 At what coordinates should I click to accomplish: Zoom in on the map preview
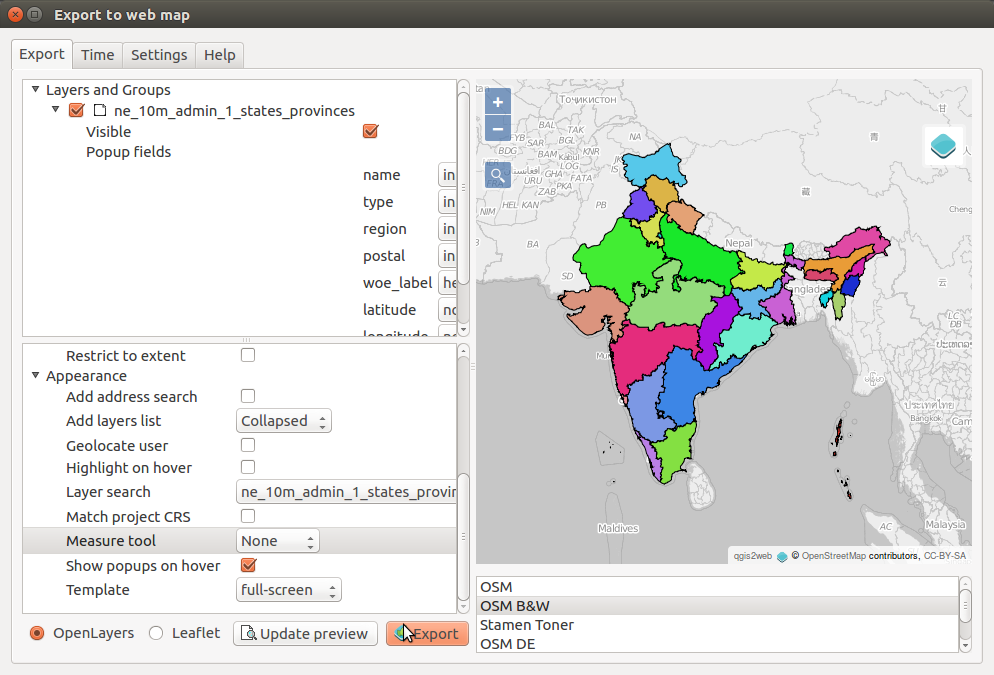(497, 101)
